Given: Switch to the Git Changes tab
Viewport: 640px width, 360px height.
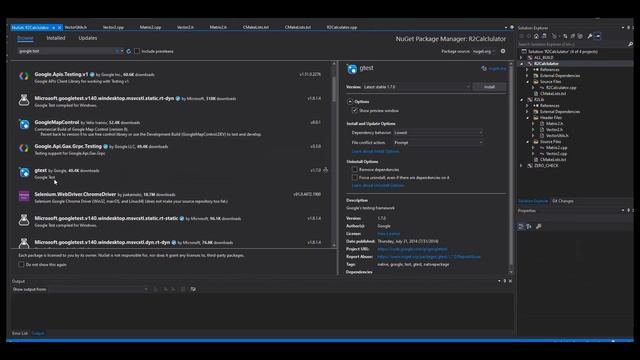Looking at the screenshot, I should [563, 201].
